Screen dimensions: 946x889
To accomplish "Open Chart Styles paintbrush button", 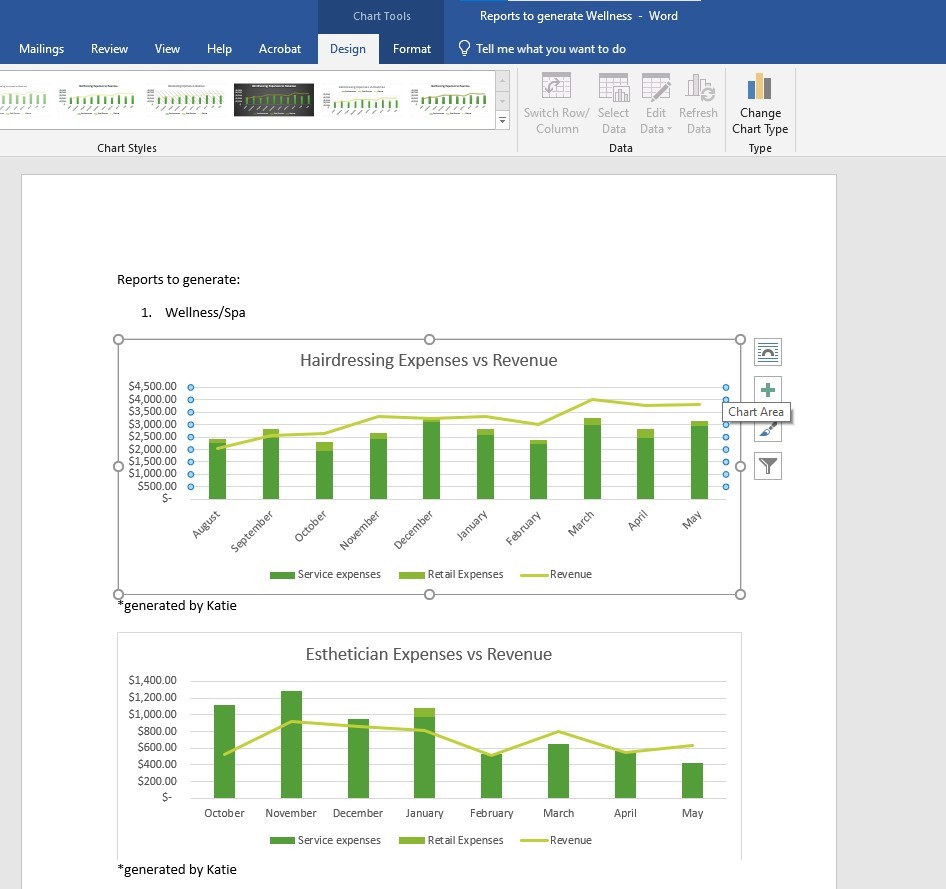I will pyautogui.click(x=767, y=429).
